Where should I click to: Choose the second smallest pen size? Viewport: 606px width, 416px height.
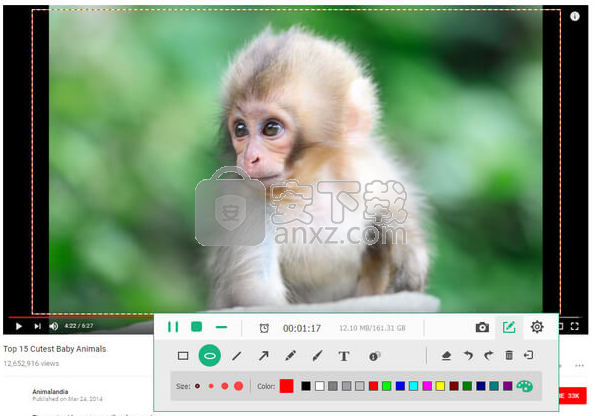211,386
